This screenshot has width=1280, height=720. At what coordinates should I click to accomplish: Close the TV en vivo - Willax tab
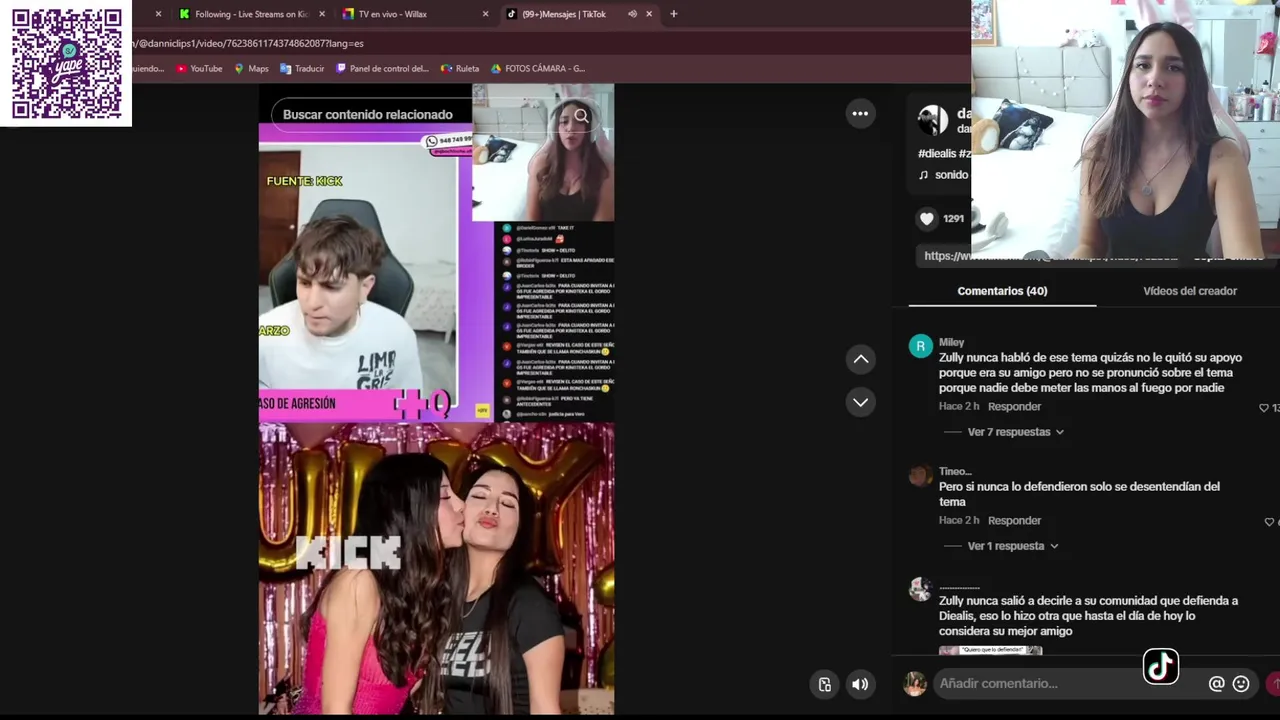point(485,14)
